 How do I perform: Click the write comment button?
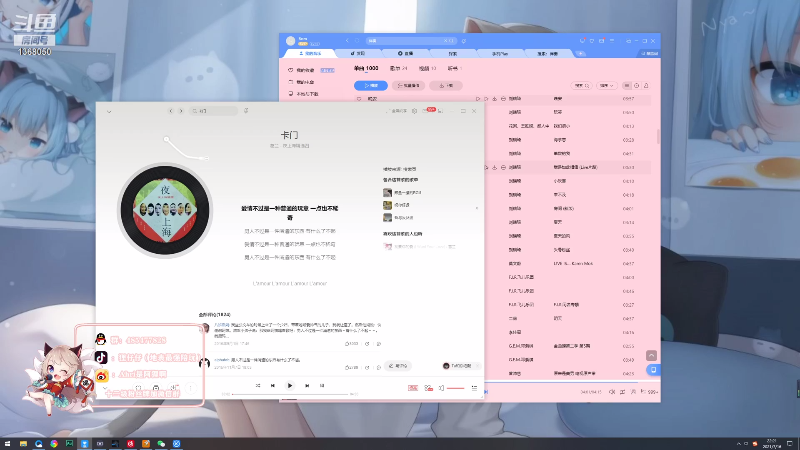pos(397,366)
